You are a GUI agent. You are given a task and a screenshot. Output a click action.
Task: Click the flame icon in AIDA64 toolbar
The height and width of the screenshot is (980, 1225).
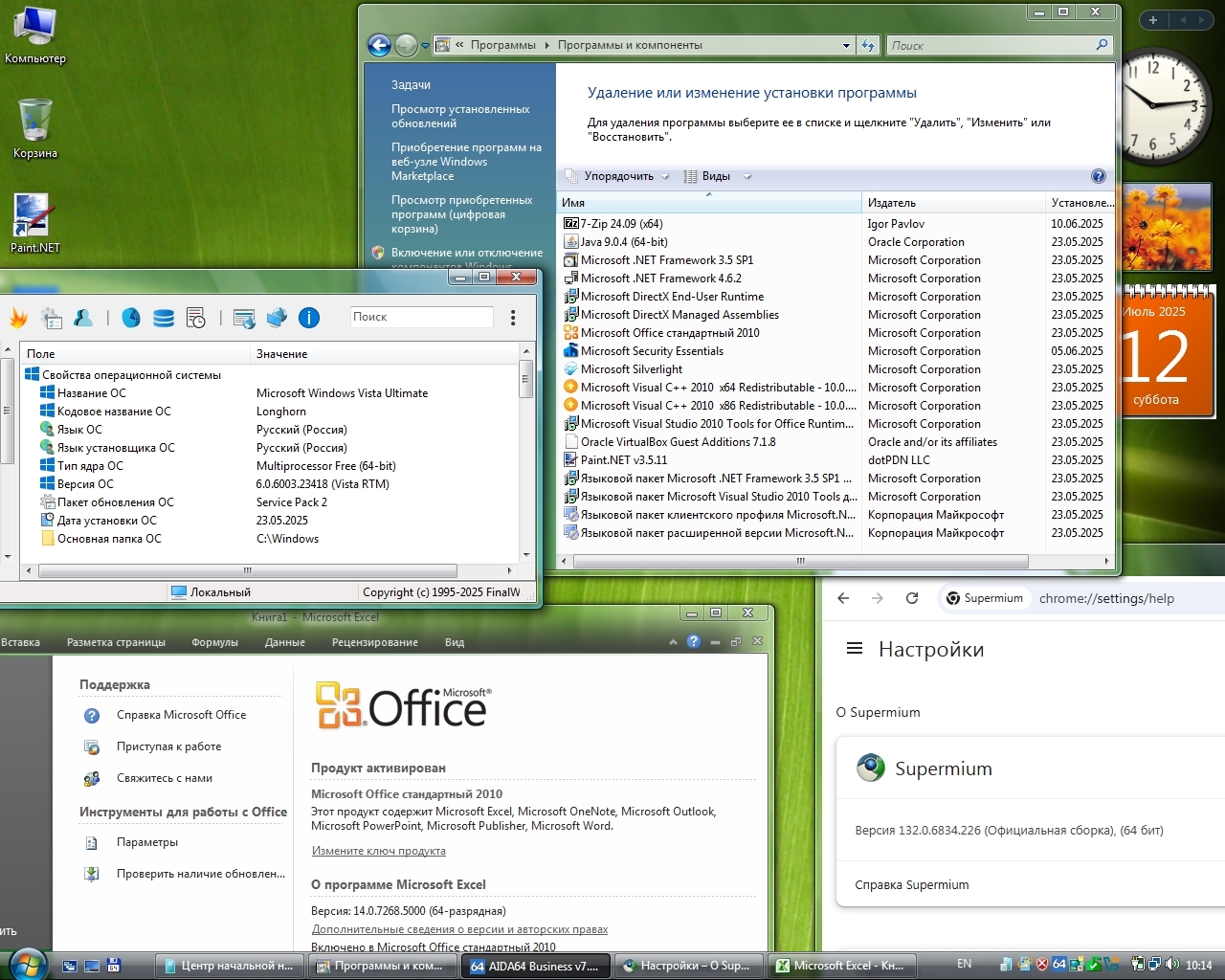(x=18, y=318)
